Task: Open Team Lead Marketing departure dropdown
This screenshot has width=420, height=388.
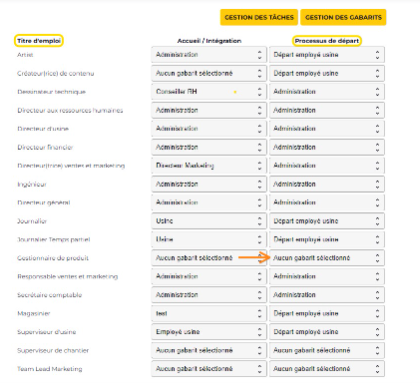Action: click(327, 369)
